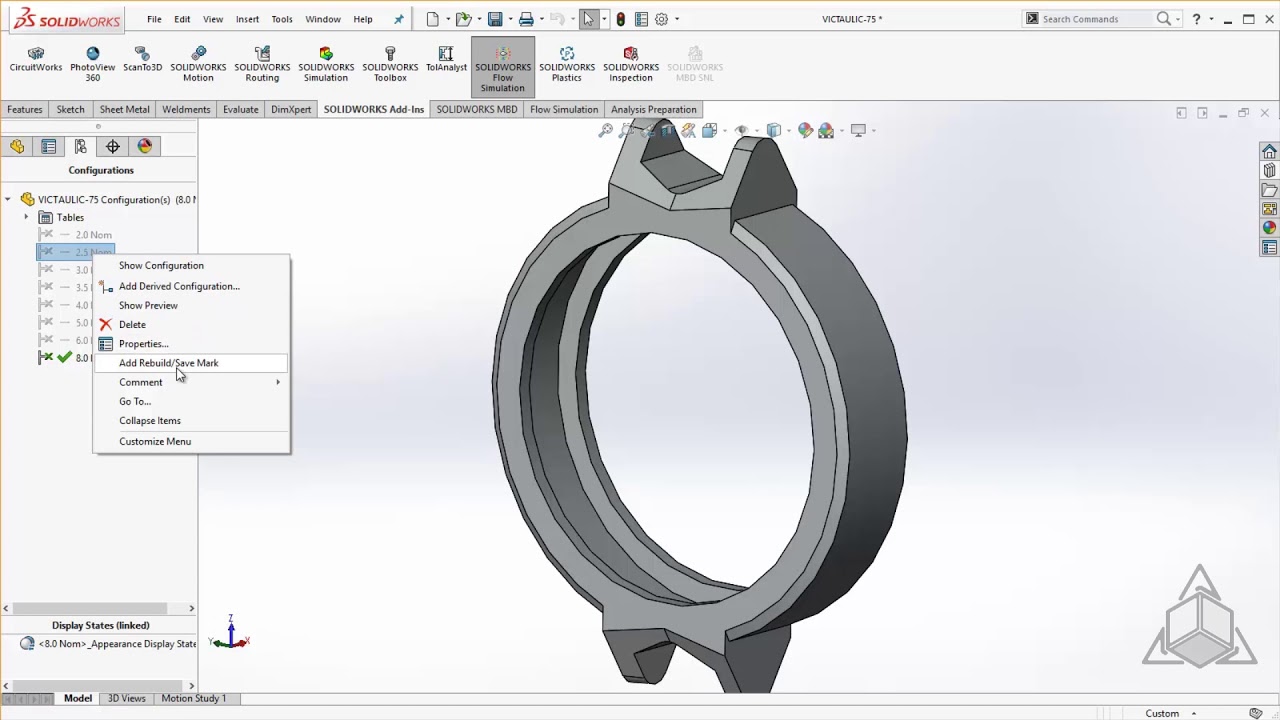The width and height of the screenshot is (1280, 720).
Task: Click the Edit Appearance icon
Action: (806, 130)
